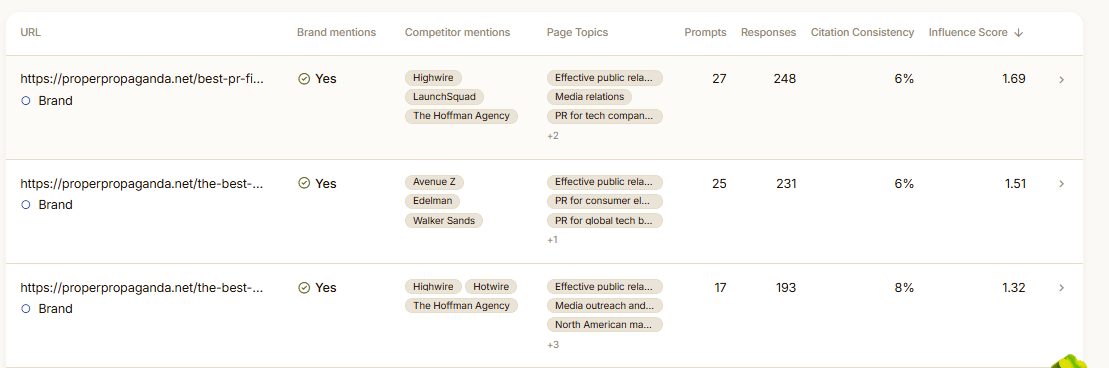The image size is (1109, 368).
Task: Click the Competitor mentions column header
Action: (457, 33)
